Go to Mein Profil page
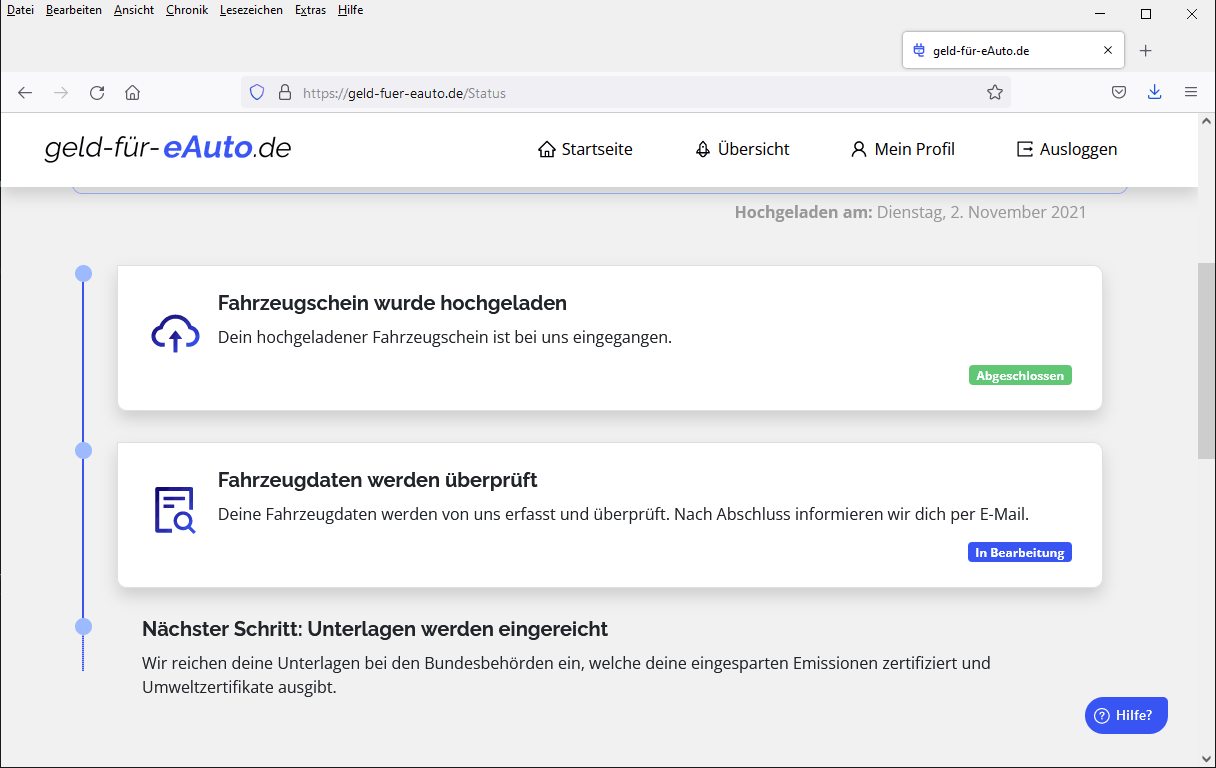This screenshot has width=1216, height=768. pos(902,149)
